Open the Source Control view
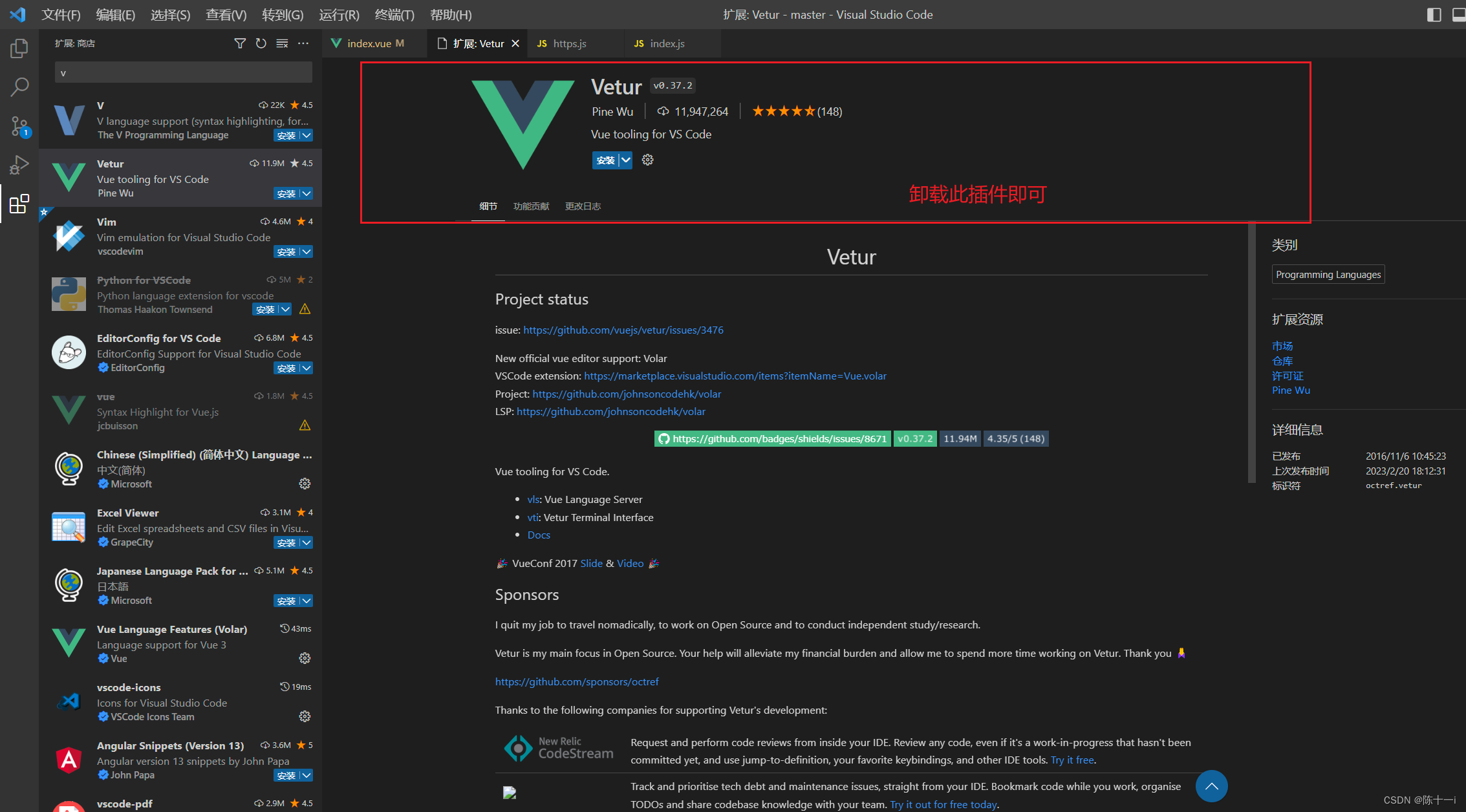This screenshot has width=1466, height=812. click(19, 127)
